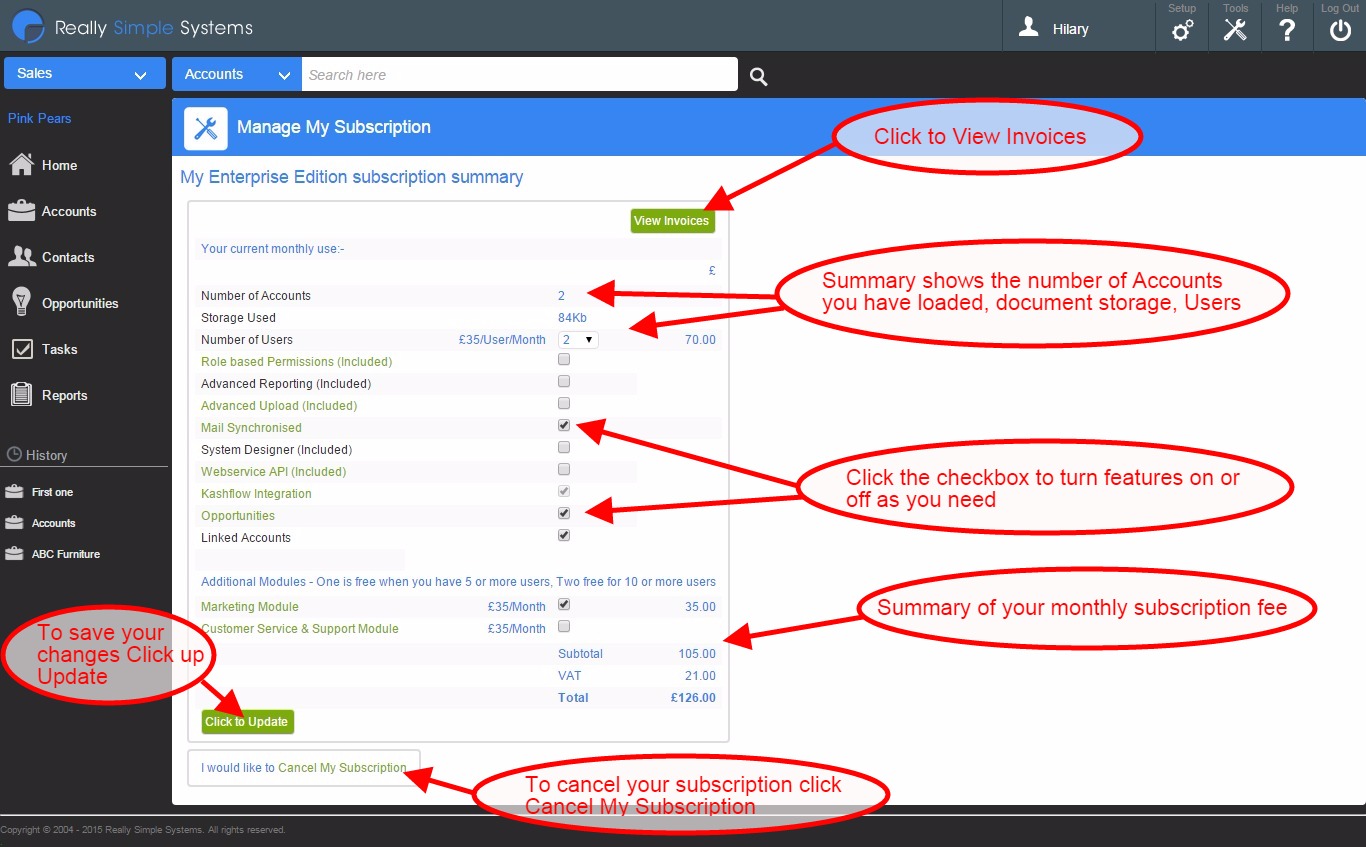Open the Pink Pears link
Screen dimensions: 1366x847
pos(40,118)
